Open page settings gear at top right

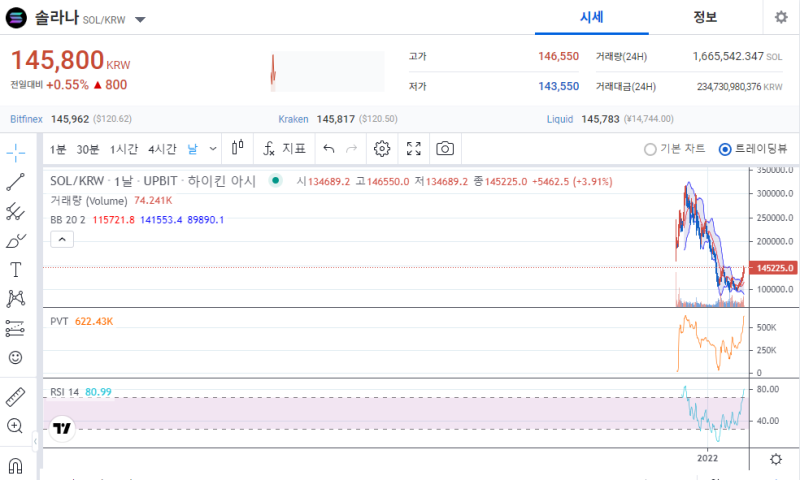point(781,17)
